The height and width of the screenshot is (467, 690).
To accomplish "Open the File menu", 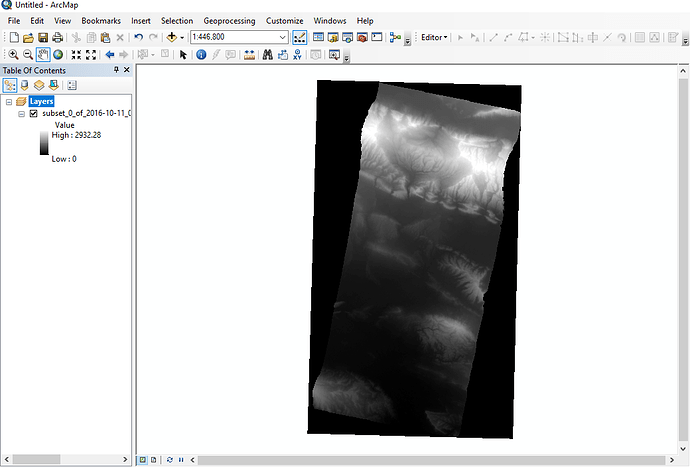I will tap(14, 21).
